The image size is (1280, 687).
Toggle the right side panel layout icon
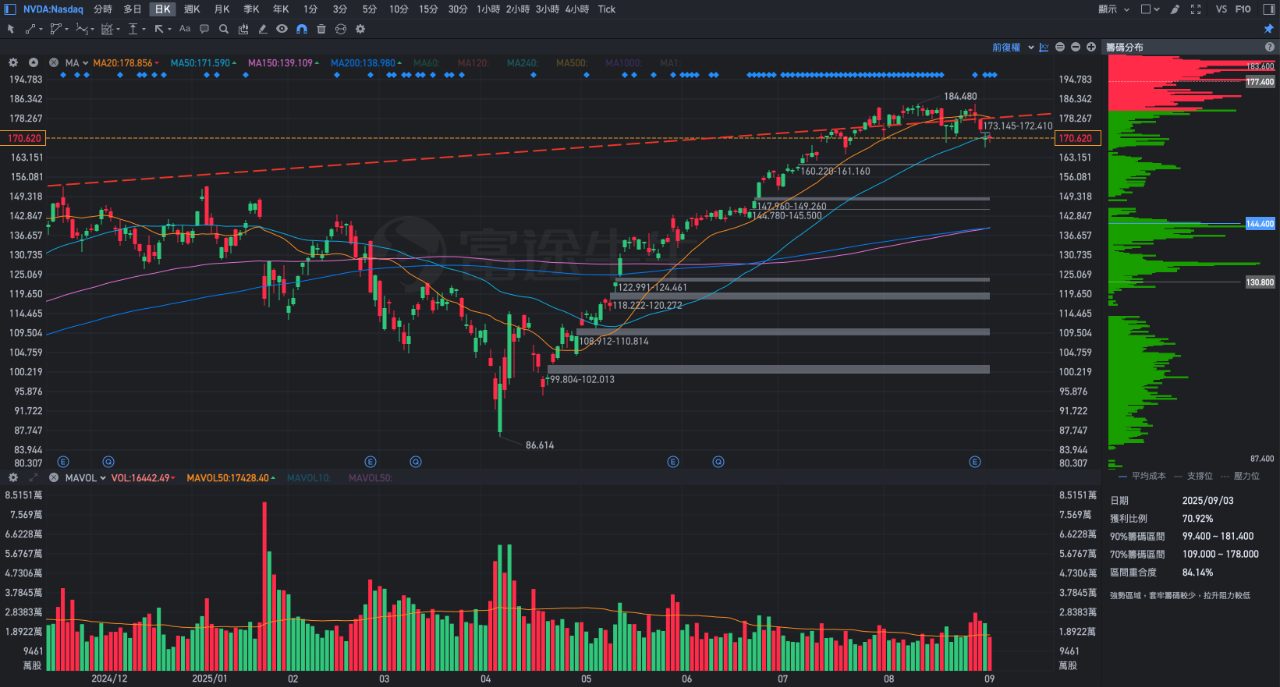tap(1269, 9)
